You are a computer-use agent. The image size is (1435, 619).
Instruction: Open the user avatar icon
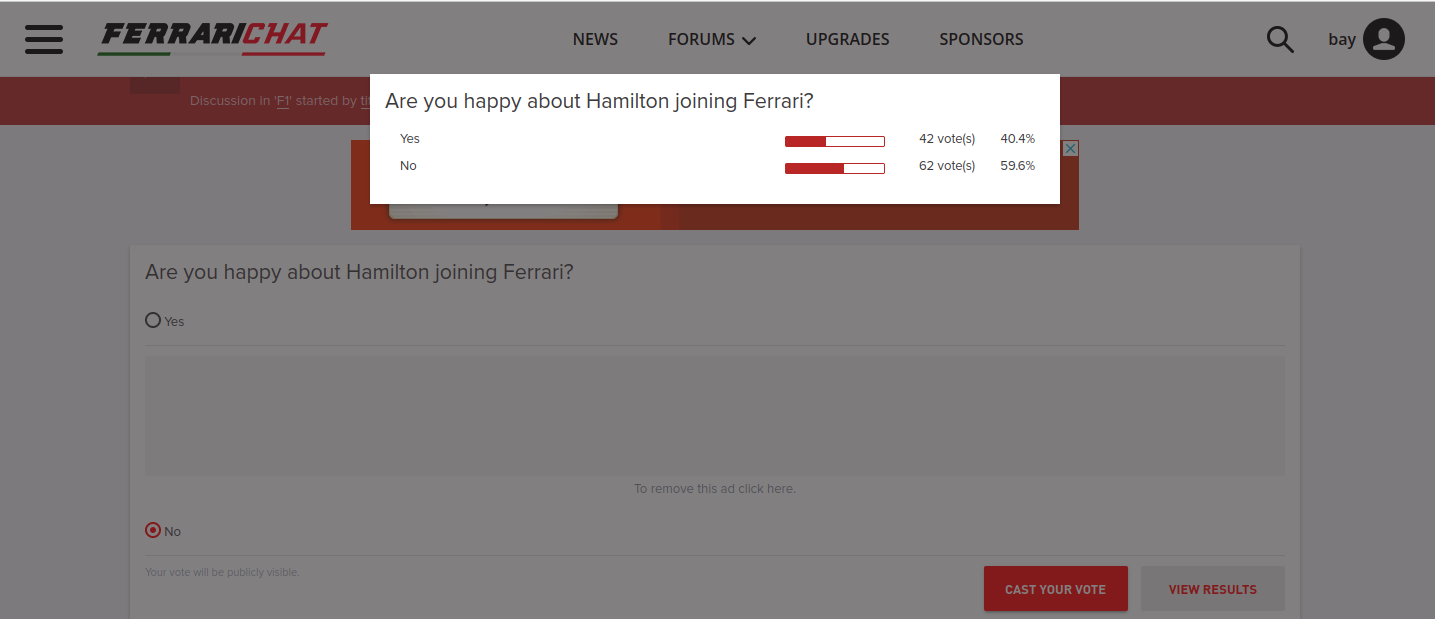[x=1384, y=39]
